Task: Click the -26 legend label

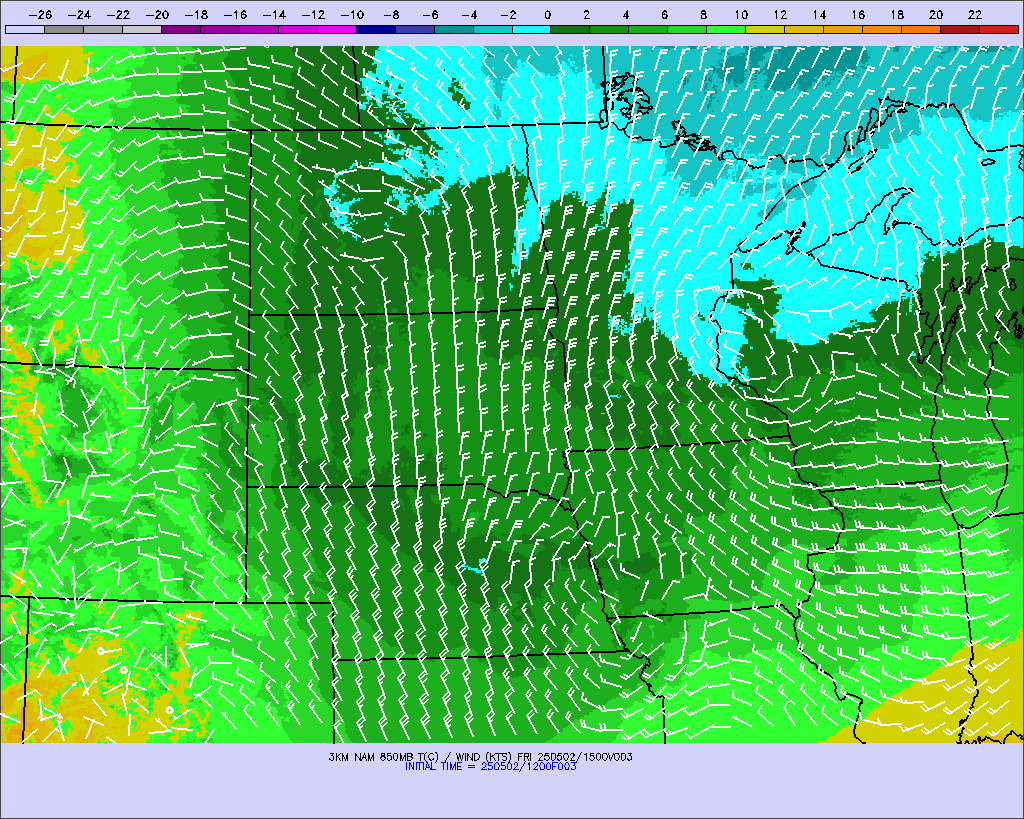Action: coord(40,14)
